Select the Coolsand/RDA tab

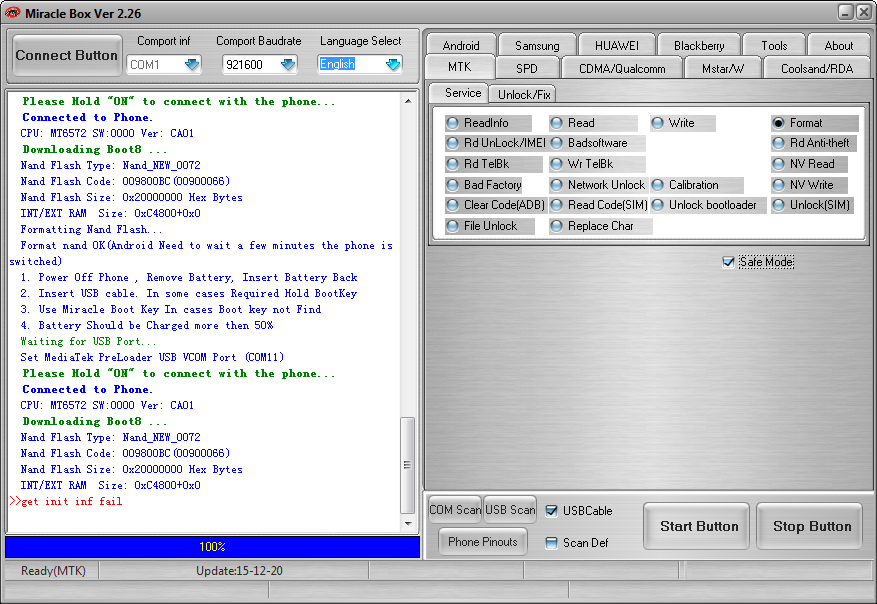point(817,68)
